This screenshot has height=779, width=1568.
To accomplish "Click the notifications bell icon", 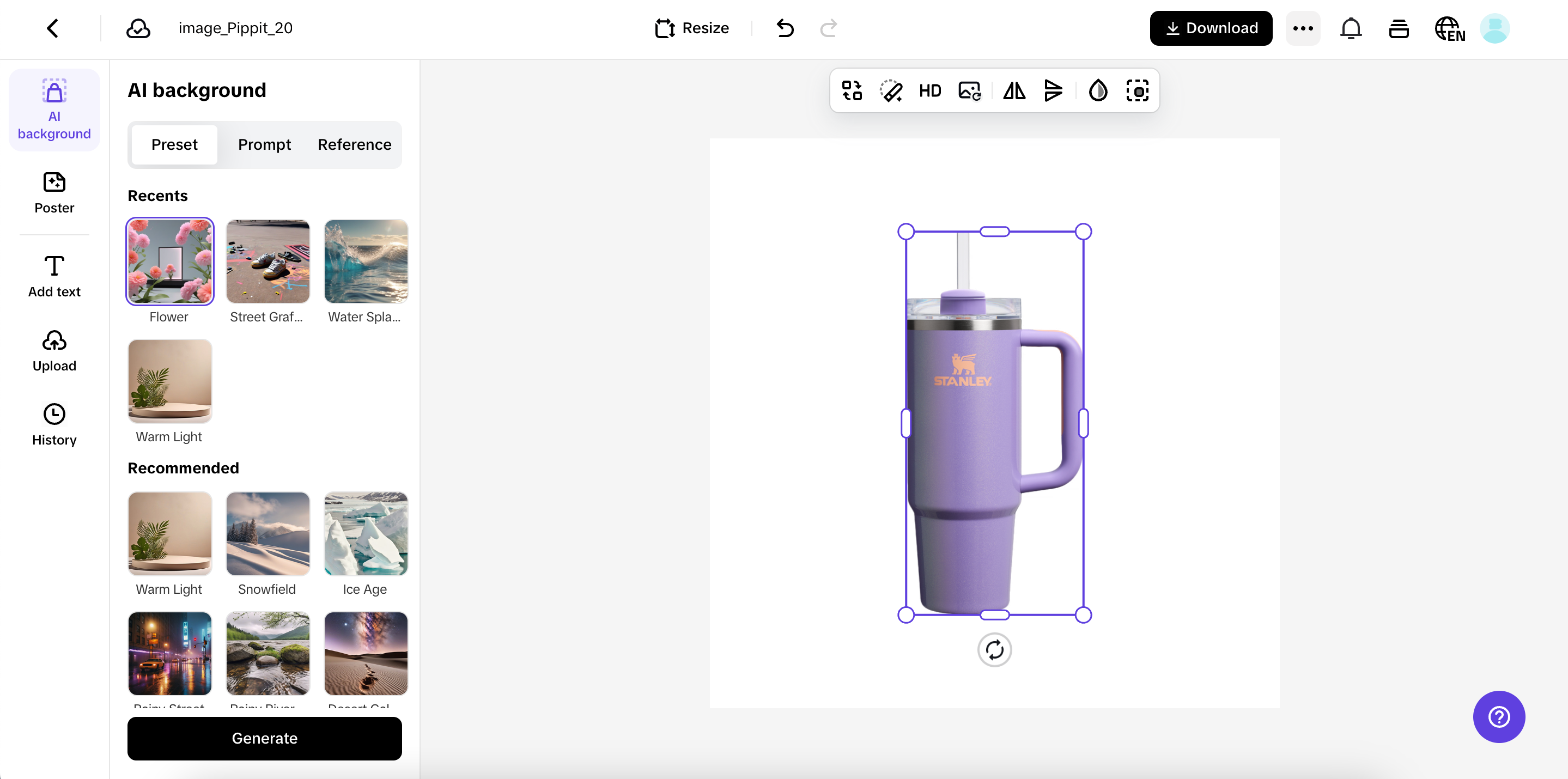I will (1351, 29).
